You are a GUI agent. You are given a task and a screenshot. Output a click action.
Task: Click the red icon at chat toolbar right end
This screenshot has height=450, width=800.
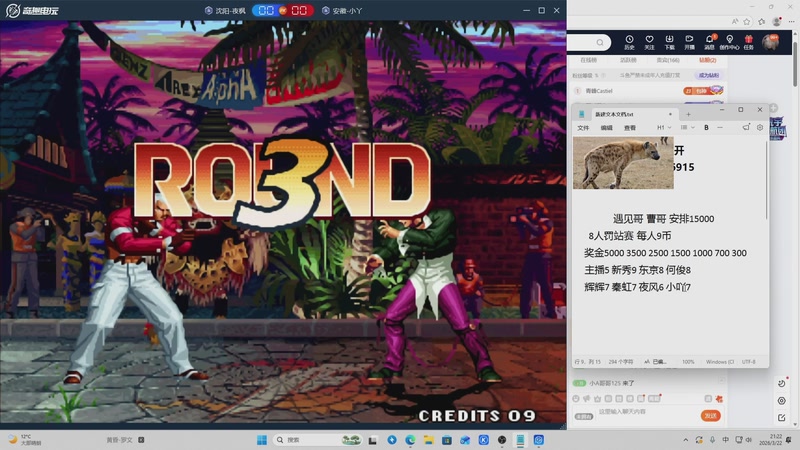coord(719,398)
